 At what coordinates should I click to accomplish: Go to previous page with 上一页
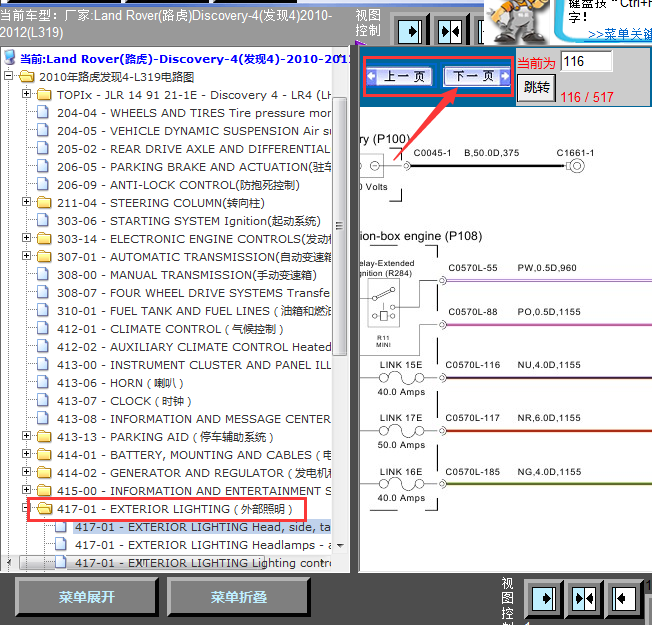pyautogui.click(x=400, y=77)
